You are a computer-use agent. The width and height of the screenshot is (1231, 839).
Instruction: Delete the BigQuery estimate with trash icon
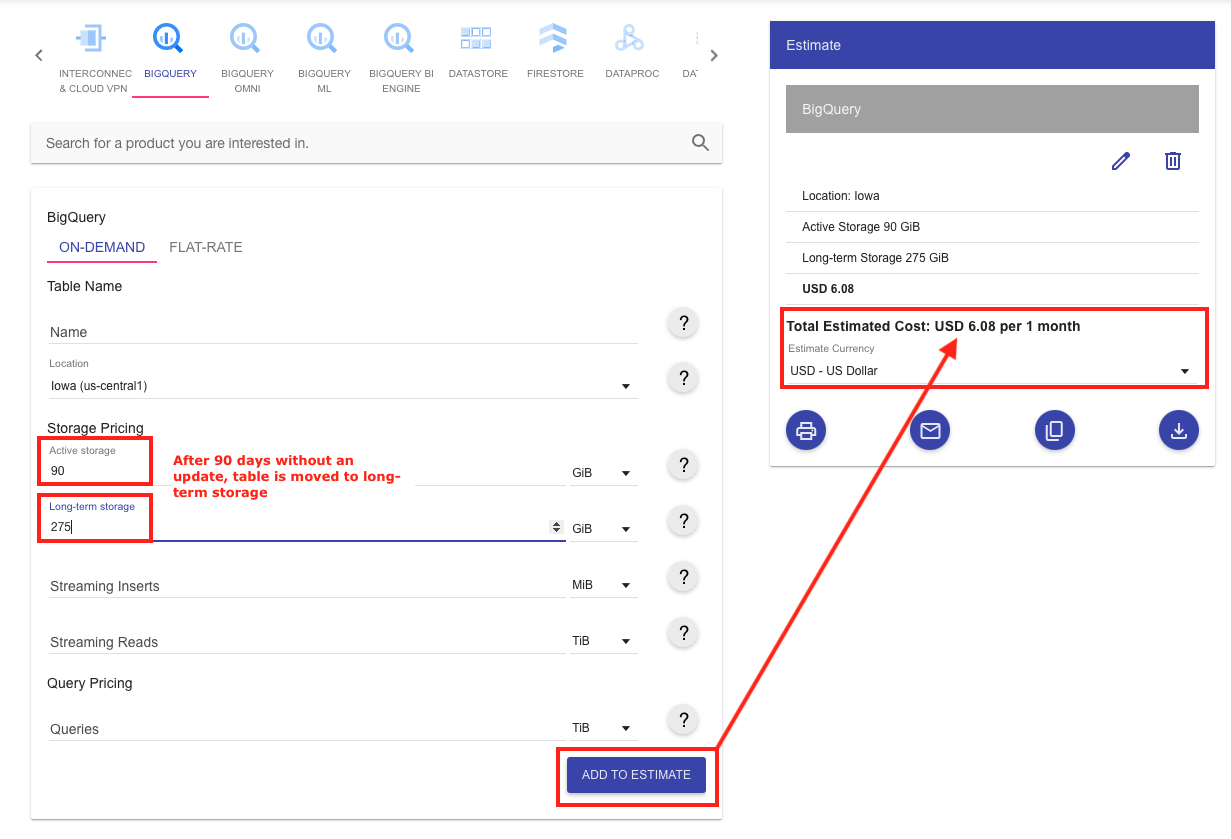[1173, 161]
